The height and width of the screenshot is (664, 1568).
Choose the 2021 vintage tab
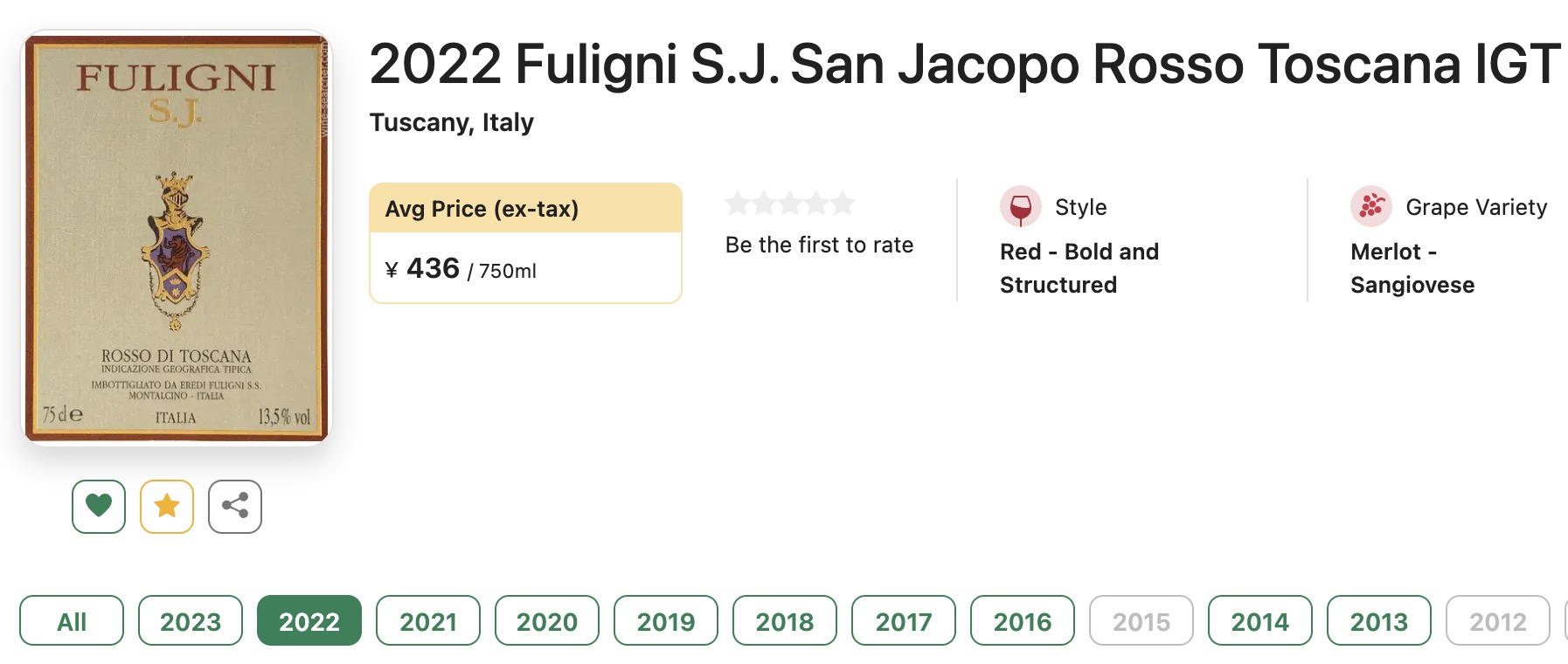click(x=428, y=621)
